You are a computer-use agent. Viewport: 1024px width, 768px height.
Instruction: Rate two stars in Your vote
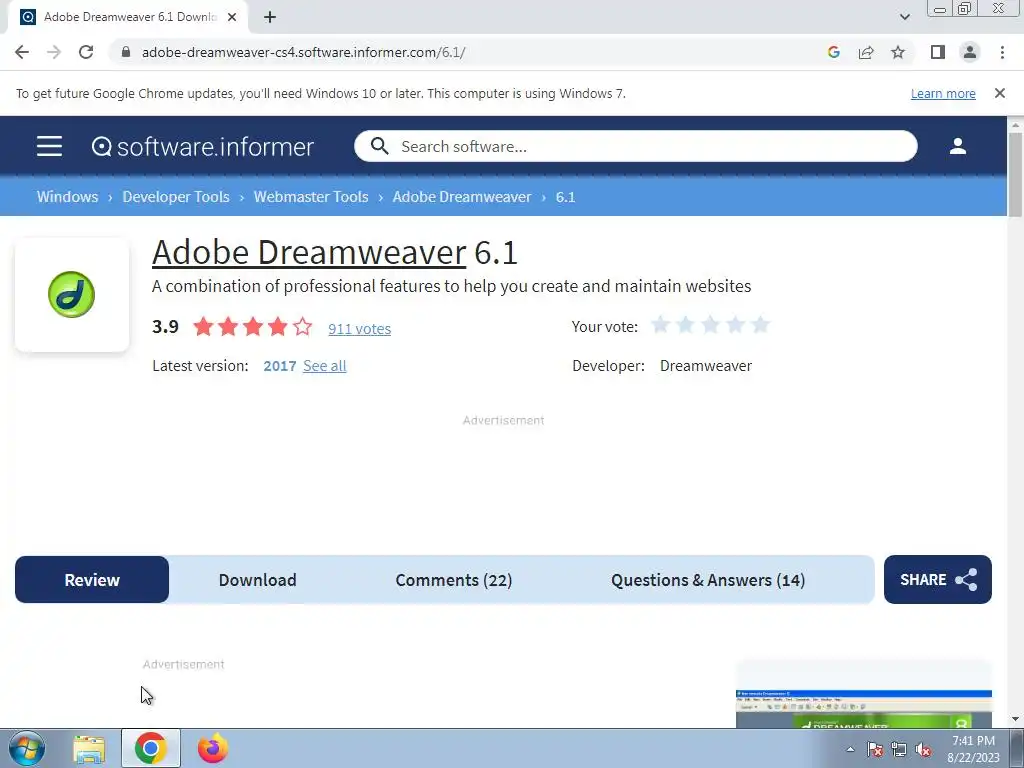click(686, 325)
